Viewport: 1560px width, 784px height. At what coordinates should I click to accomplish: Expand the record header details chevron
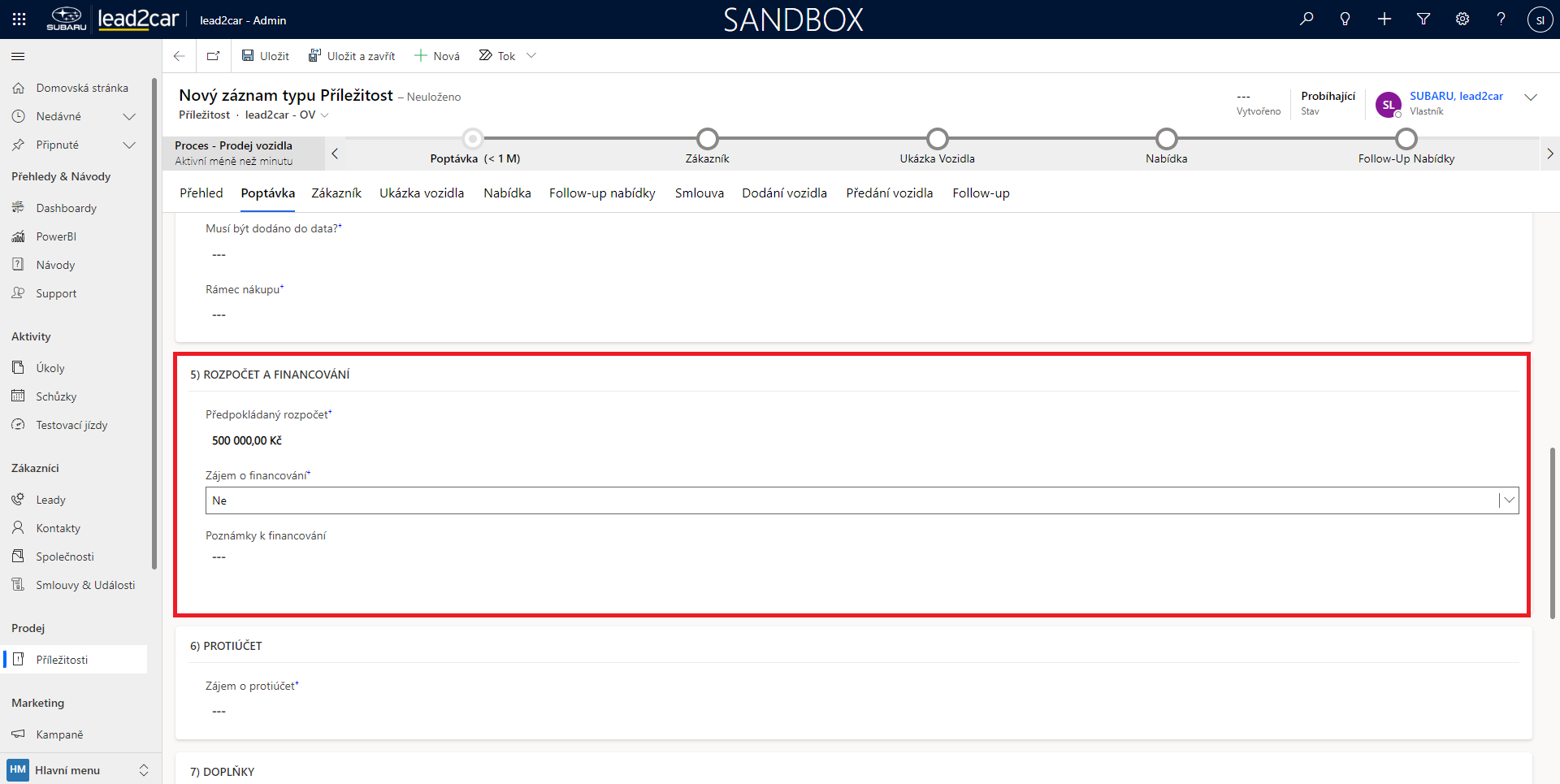[x=1531, y=97]
